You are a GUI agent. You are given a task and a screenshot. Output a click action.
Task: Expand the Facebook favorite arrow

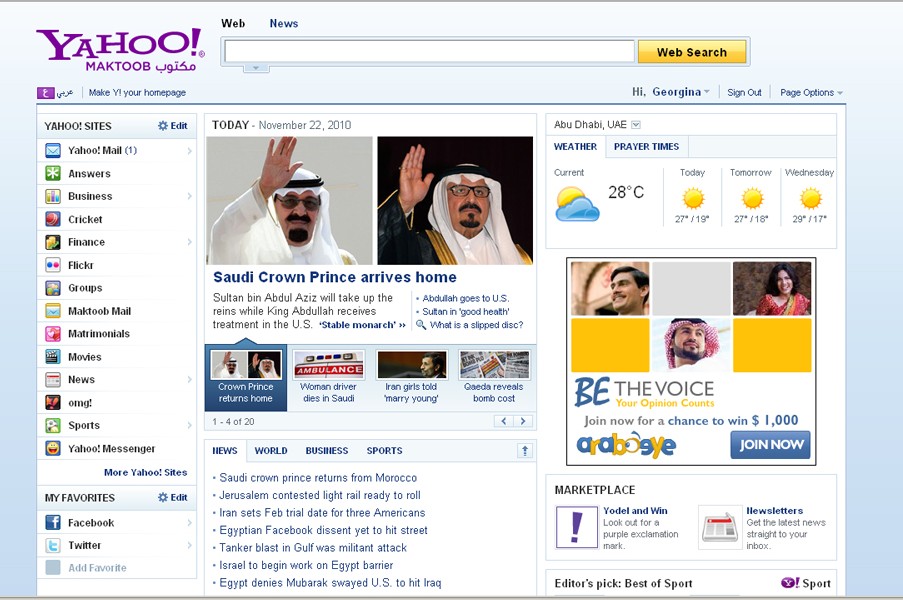tap(189, 522)
